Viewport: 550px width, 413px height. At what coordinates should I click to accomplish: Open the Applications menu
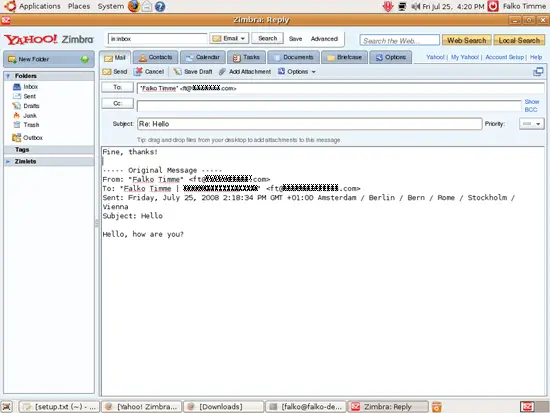coord(39,6)
